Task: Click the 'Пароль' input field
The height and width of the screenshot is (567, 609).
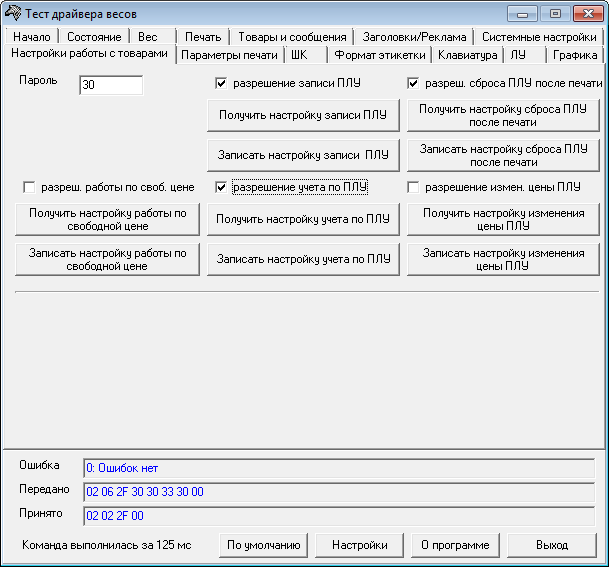Action: pos(111,85)
